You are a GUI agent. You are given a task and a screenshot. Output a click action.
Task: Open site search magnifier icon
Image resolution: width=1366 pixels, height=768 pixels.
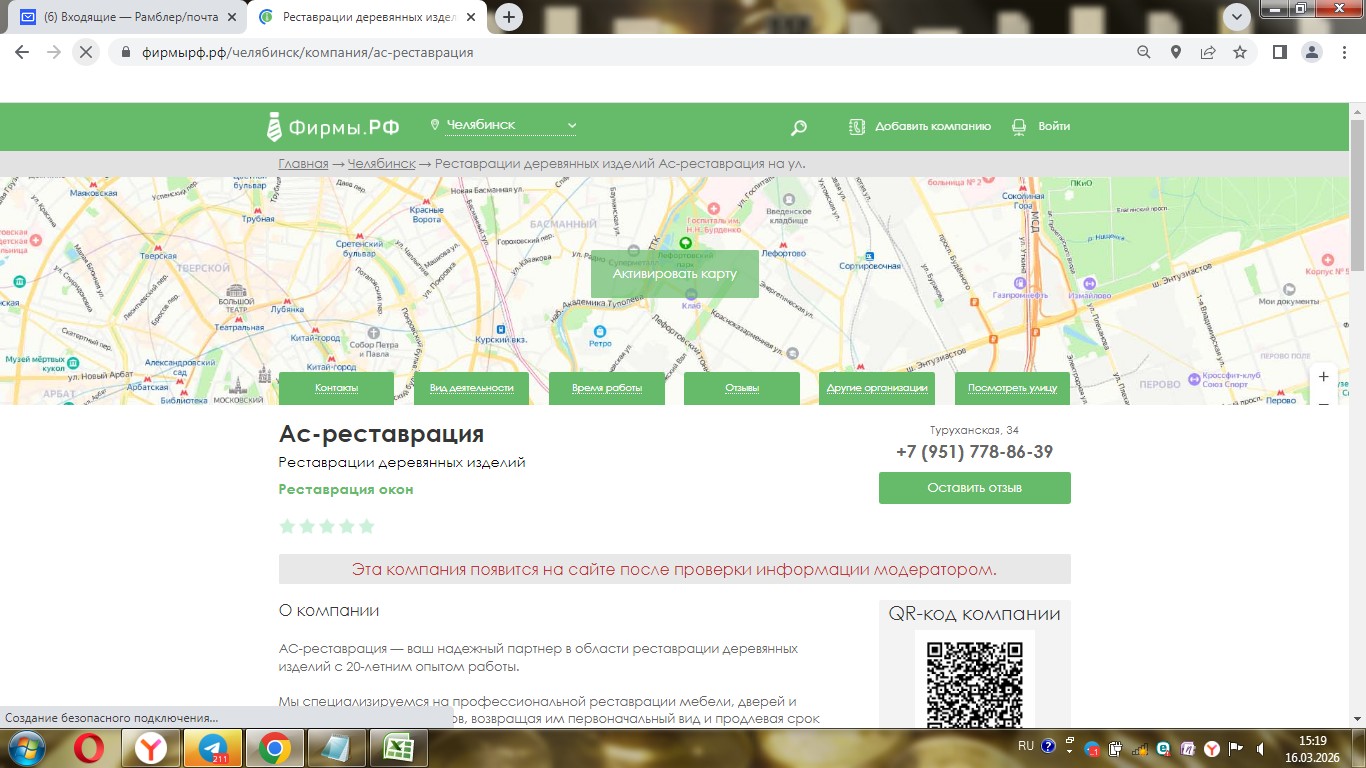click(798, 127)
